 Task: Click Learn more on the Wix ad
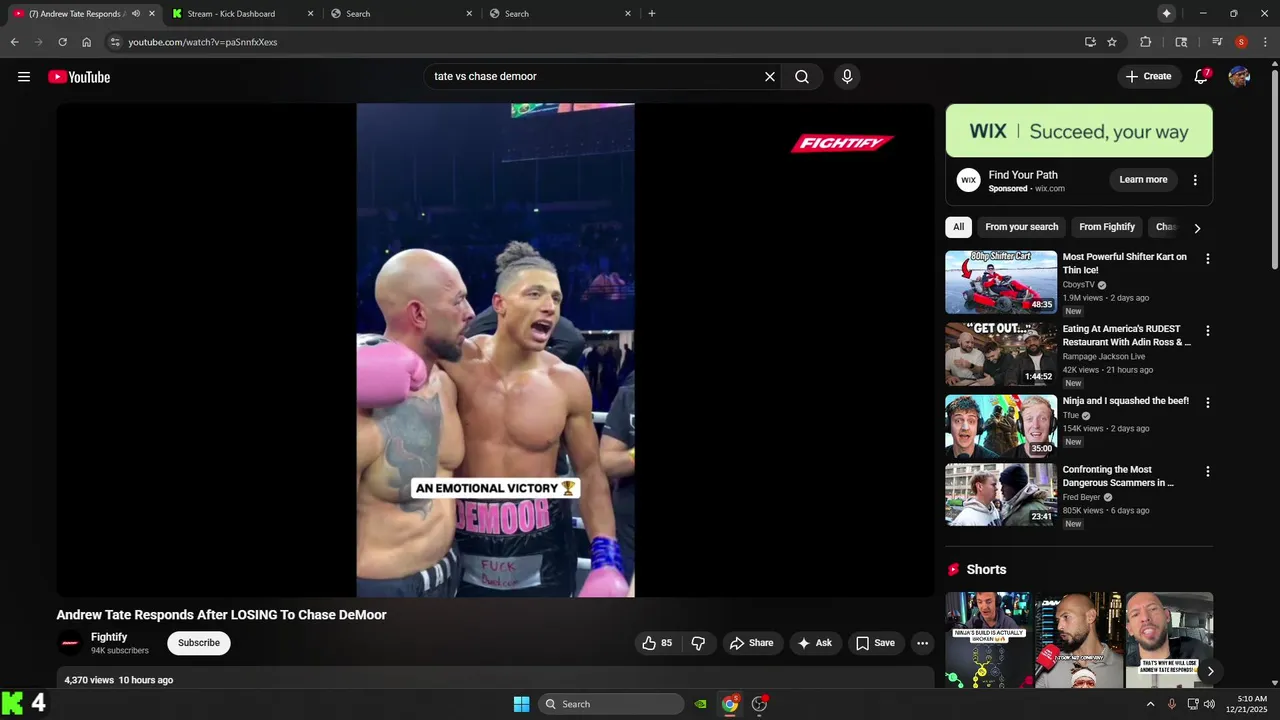click(x=1143, y=180)
